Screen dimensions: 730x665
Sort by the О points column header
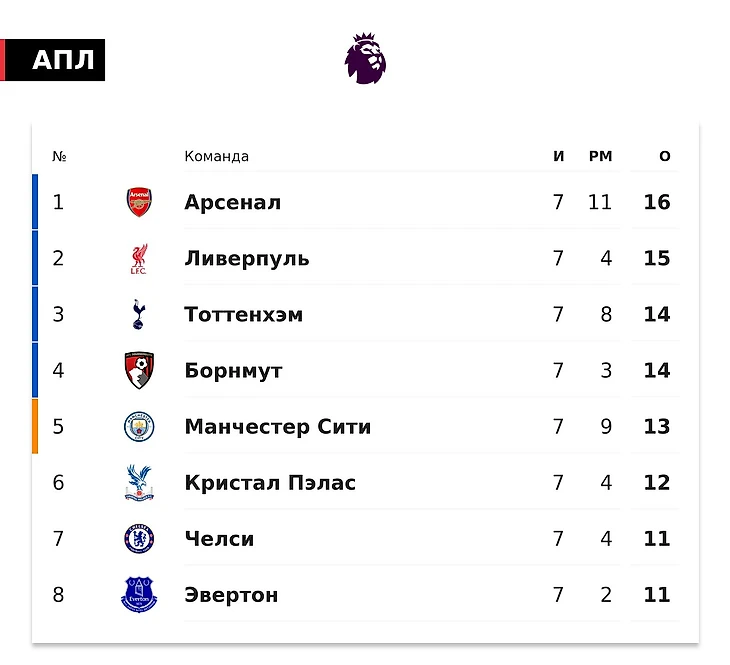[665, 157]
